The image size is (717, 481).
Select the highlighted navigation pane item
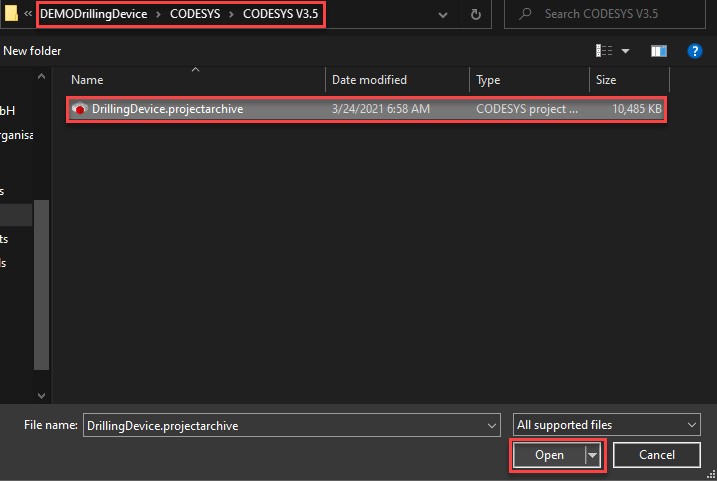16,214
